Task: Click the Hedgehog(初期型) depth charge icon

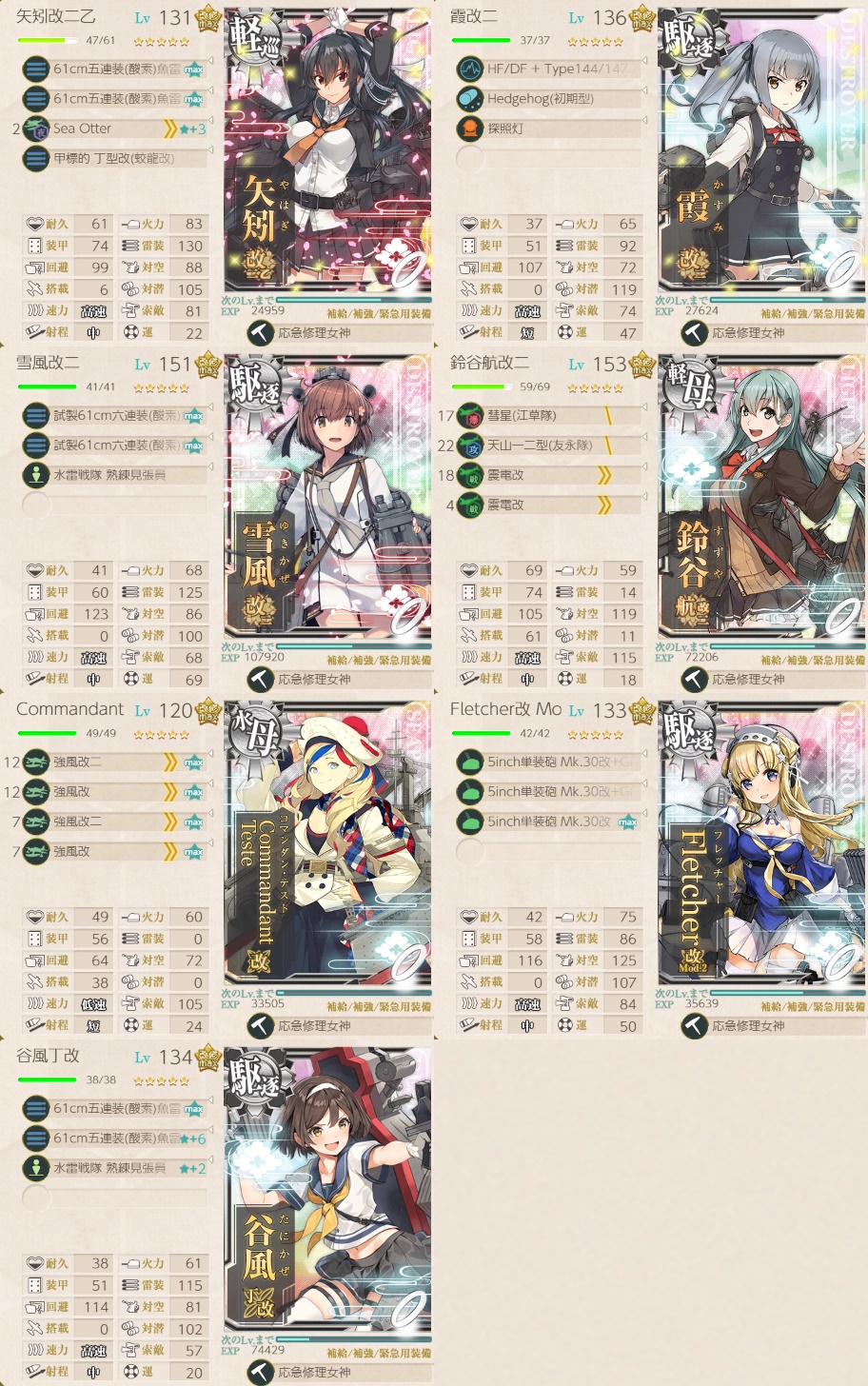Action: pos(470,98)
